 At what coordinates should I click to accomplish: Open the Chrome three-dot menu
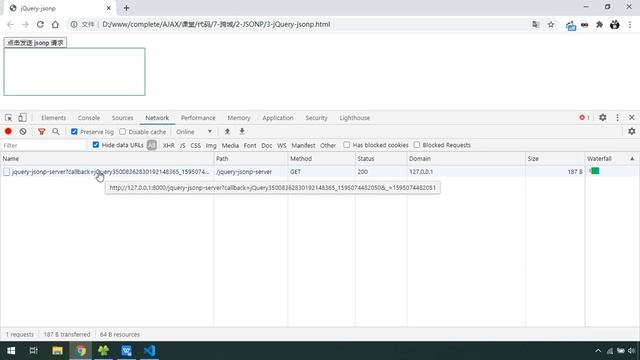coord(630,24)
